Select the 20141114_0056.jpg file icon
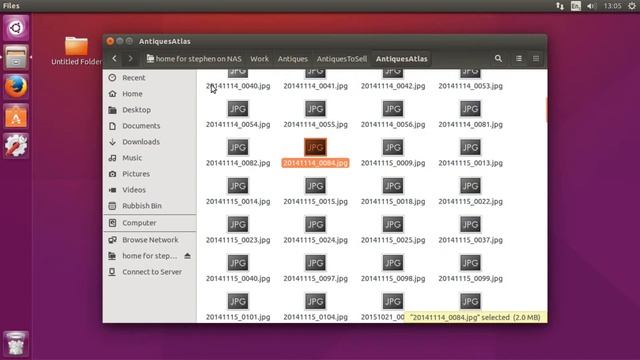640x360 pixels. pos(393,109)
